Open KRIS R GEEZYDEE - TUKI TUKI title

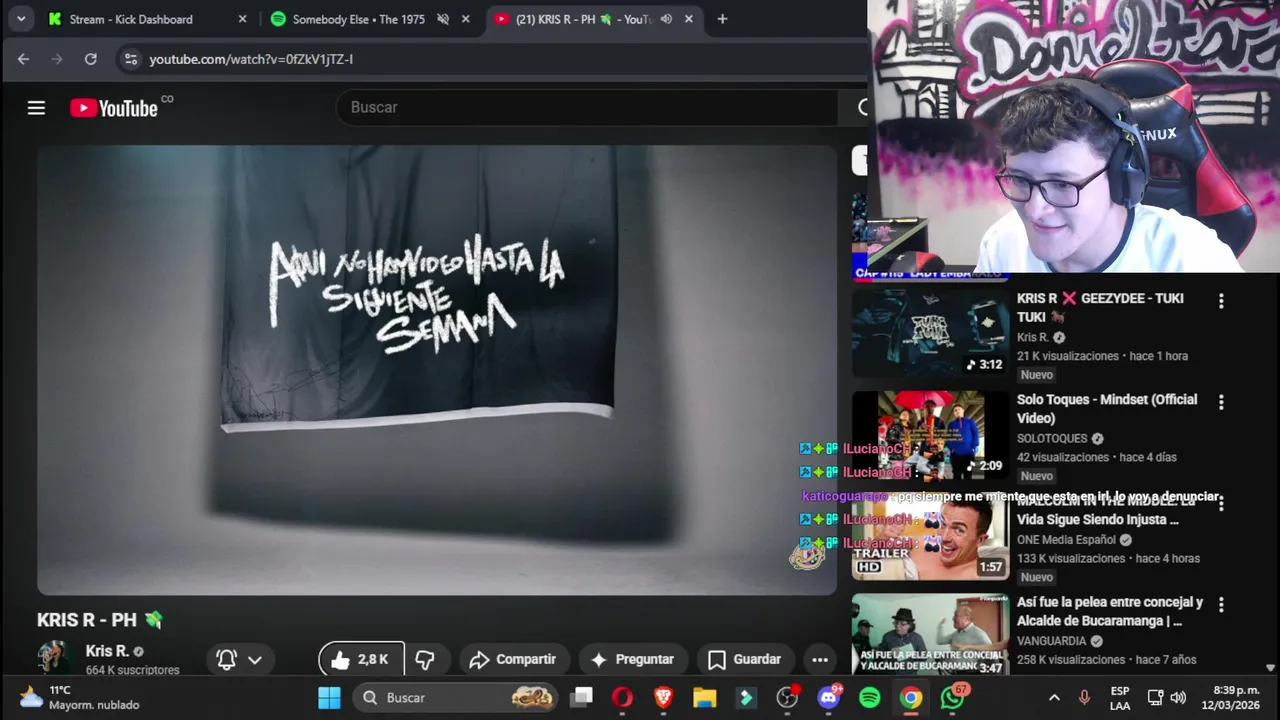pyautogui.click(x=1100, y=307)
